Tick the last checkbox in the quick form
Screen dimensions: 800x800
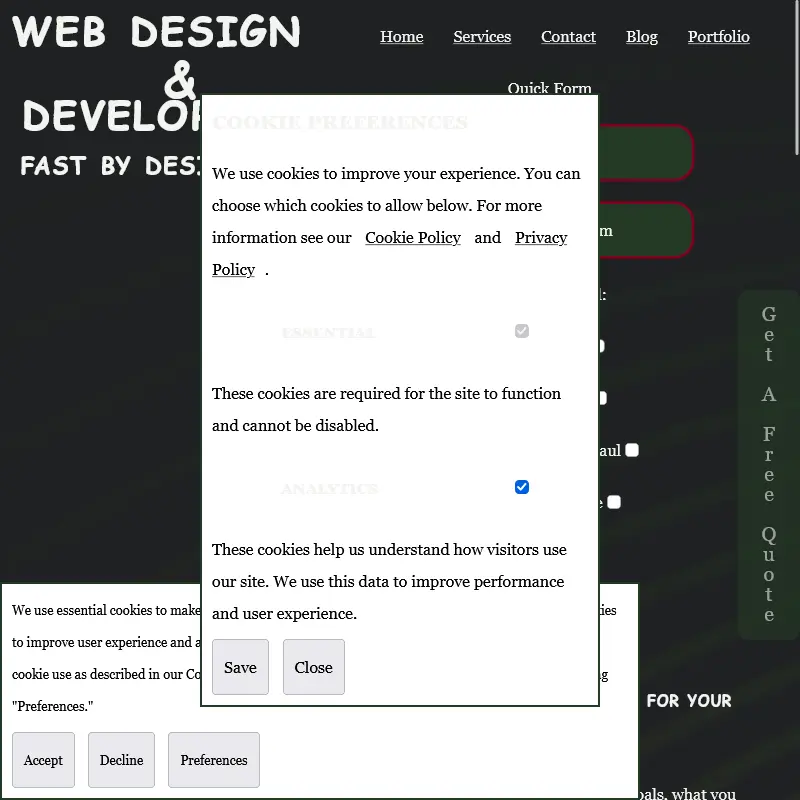click(614, 502)
